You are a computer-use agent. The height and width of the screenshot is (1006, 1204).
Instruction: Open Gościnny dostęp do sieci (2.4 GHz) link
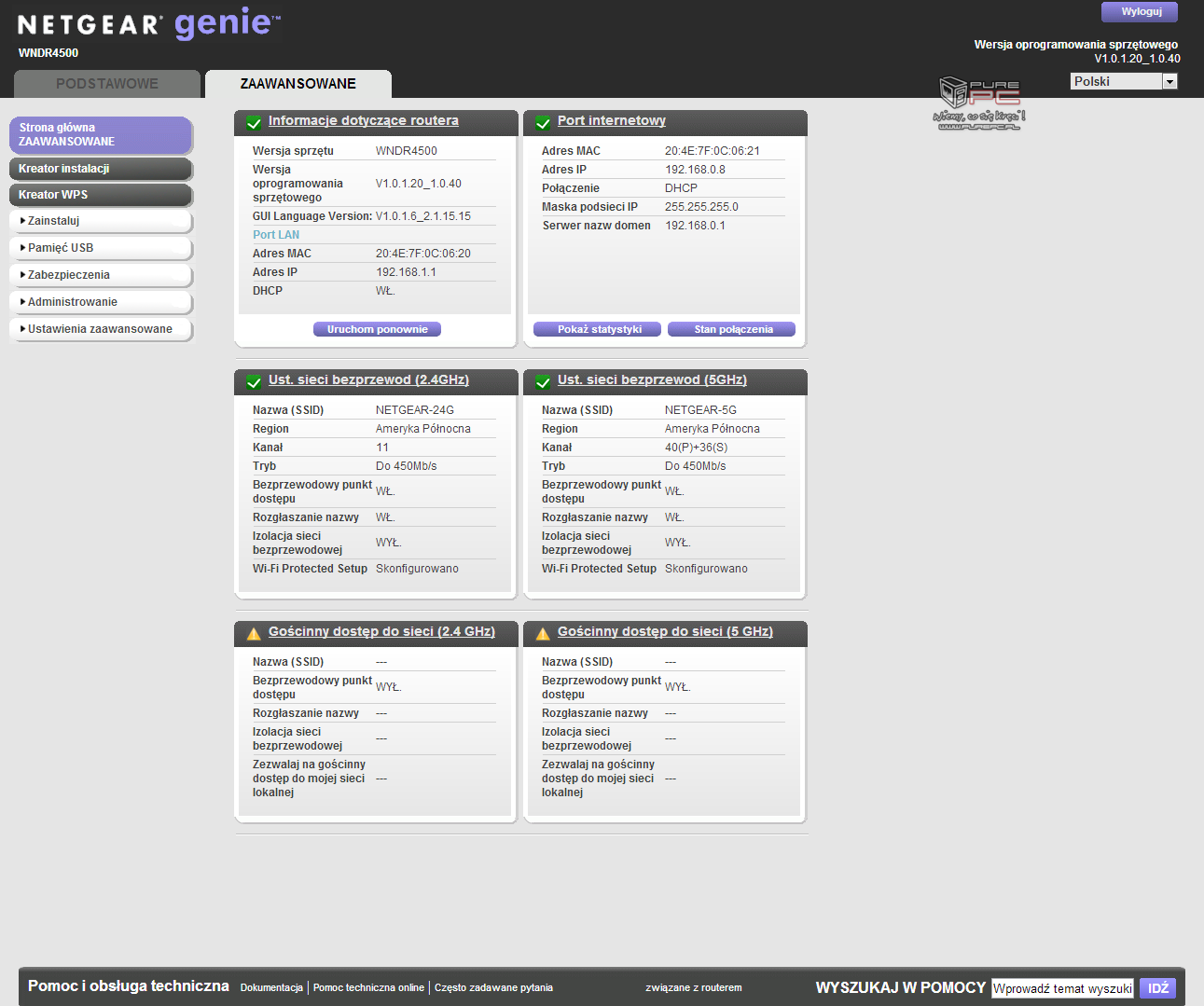pos(381,631)
